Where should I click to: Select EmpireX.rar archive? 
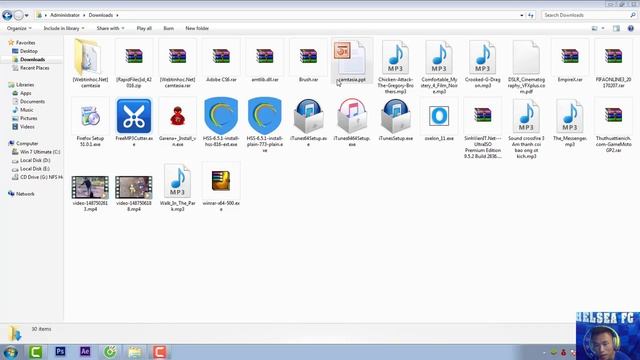(570, 60)
